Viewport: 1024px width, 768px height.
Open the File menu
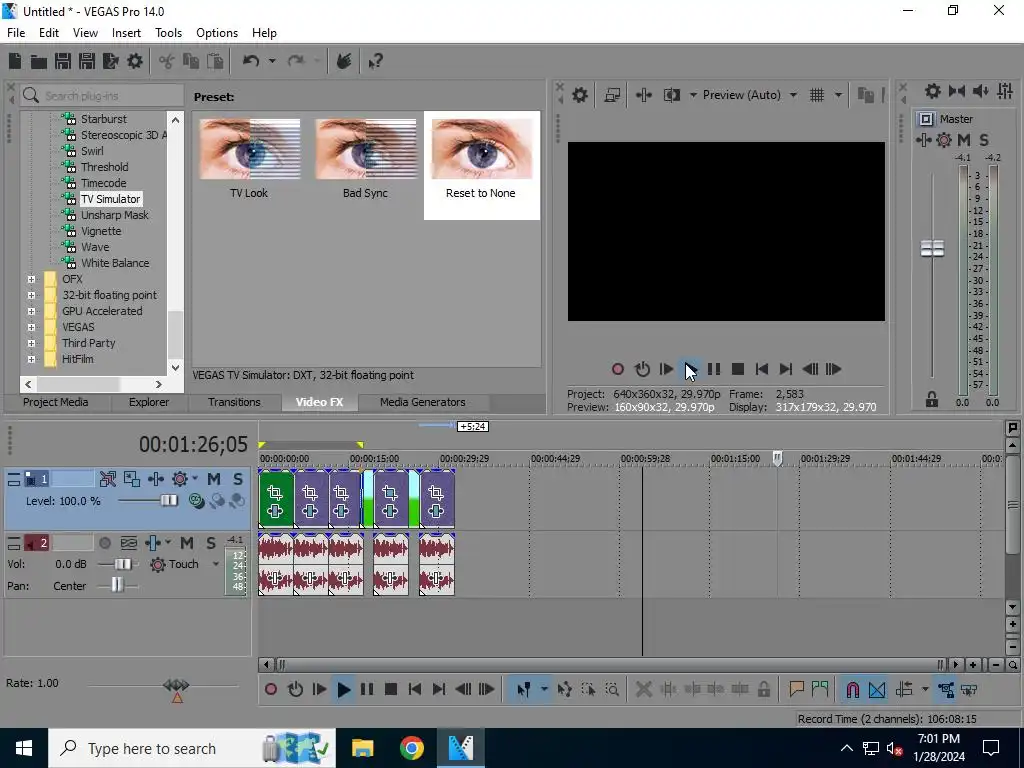(x=16, y=33)
